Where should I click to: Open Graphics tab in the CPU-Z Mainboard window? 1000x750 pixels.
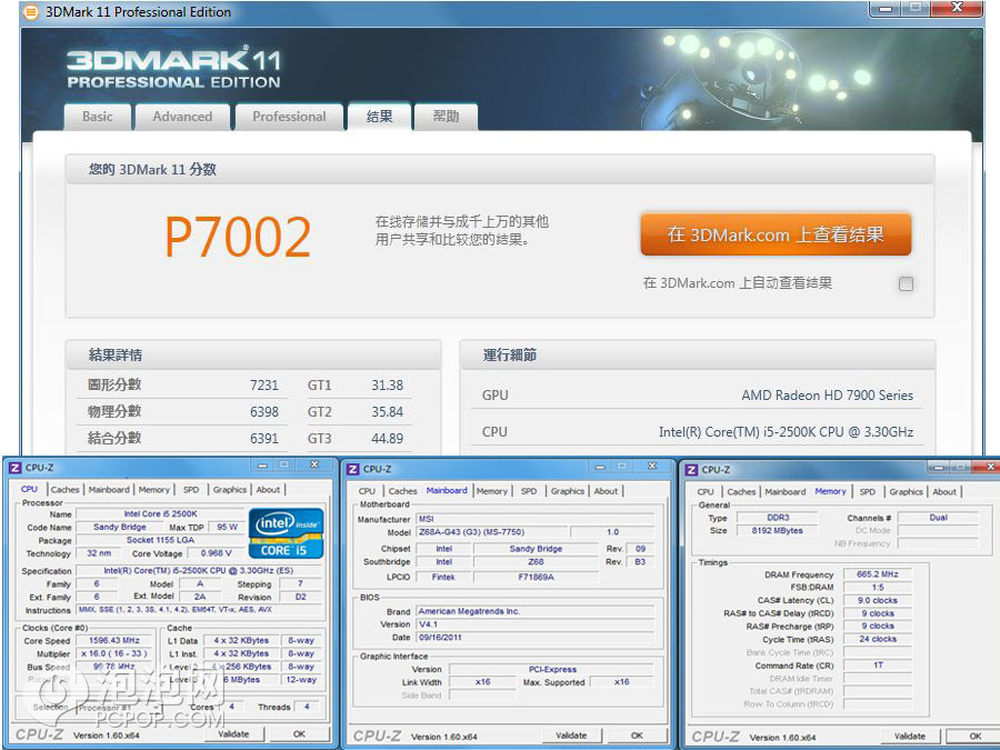(x=568, y=491)
